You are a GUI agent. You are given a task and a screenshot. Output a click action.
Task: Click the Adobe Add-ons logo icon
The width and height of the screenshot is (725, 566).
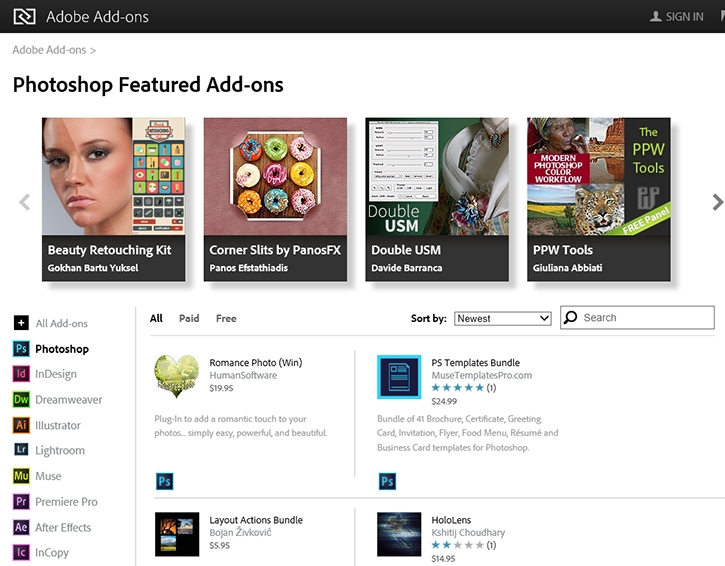(x=24, y=16)
